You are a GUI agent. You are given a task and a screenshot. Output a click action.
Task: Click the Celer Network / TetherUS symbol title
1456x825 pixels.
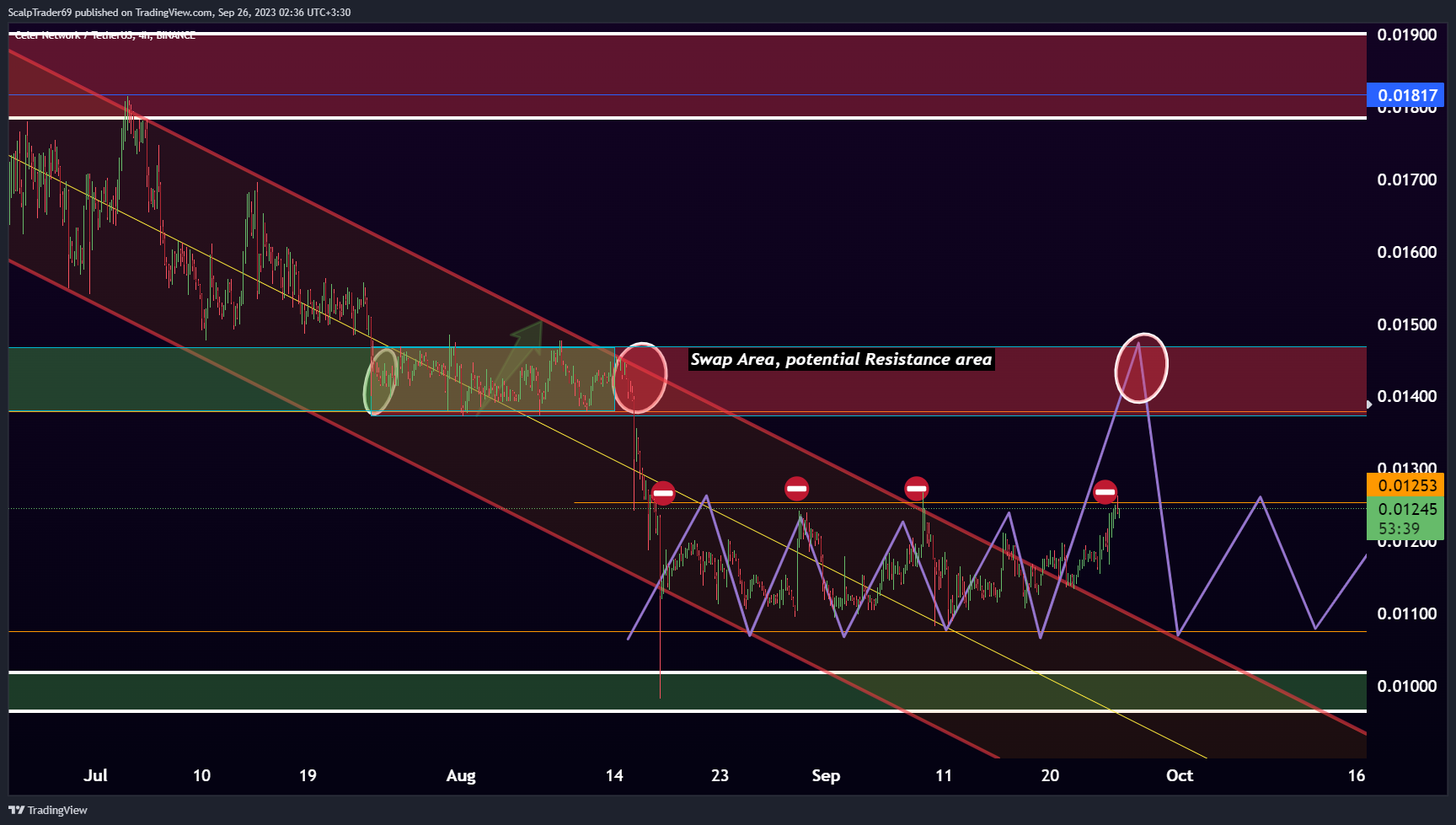(104, 35)
